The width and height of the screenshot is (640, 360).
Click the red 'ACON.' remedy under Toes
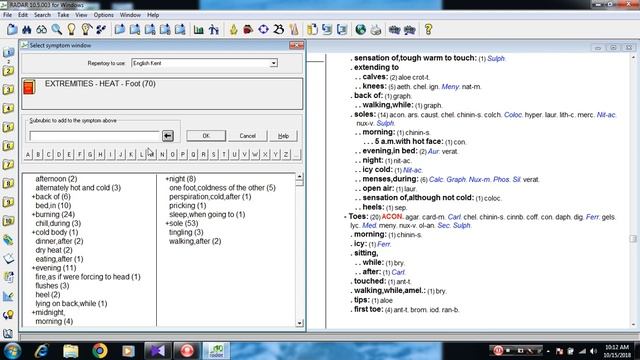point(392,217)
